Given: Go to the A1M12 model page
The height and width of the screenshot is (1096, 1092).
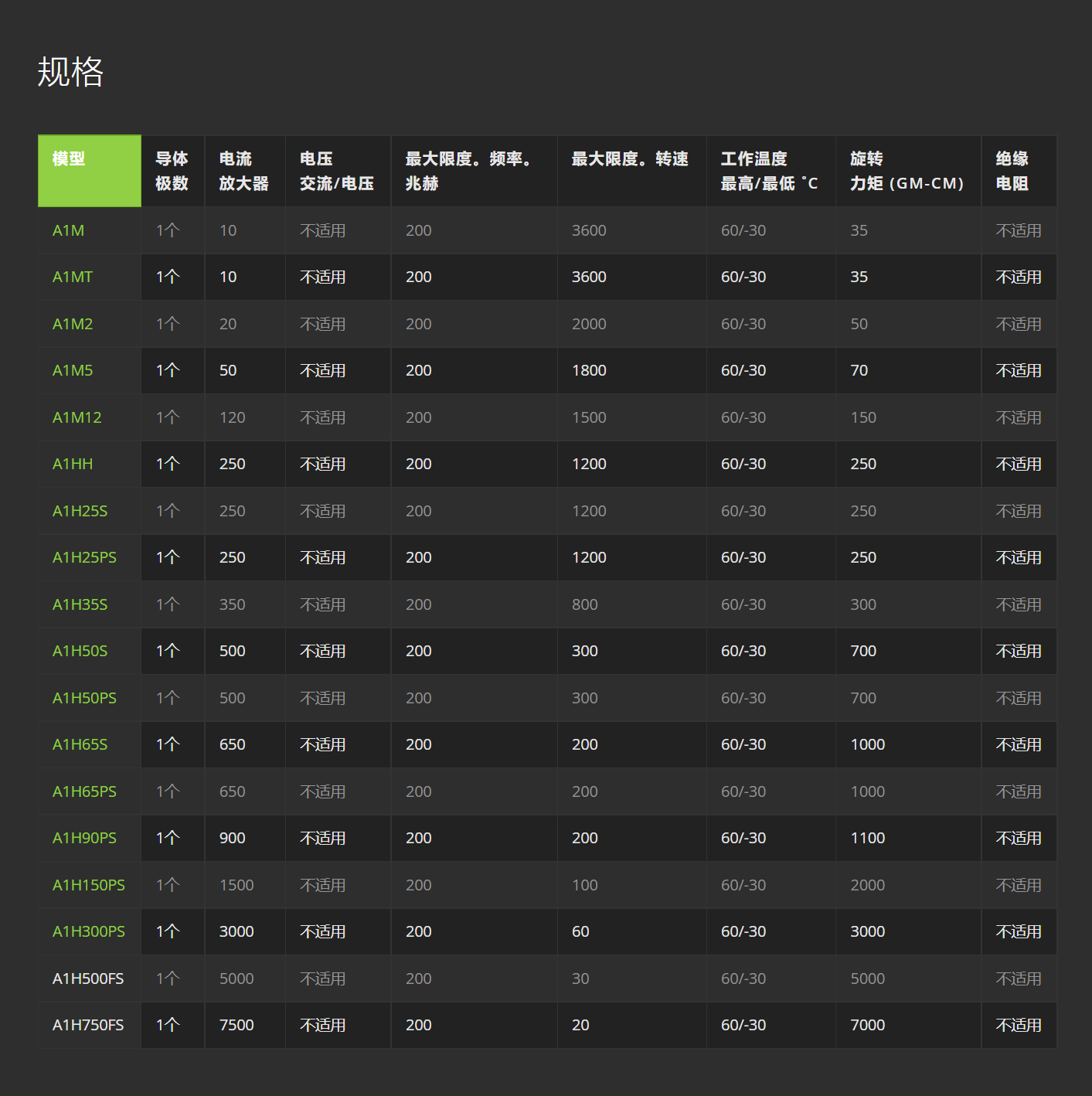Looking at the screenshot, I should pos(77,417).
